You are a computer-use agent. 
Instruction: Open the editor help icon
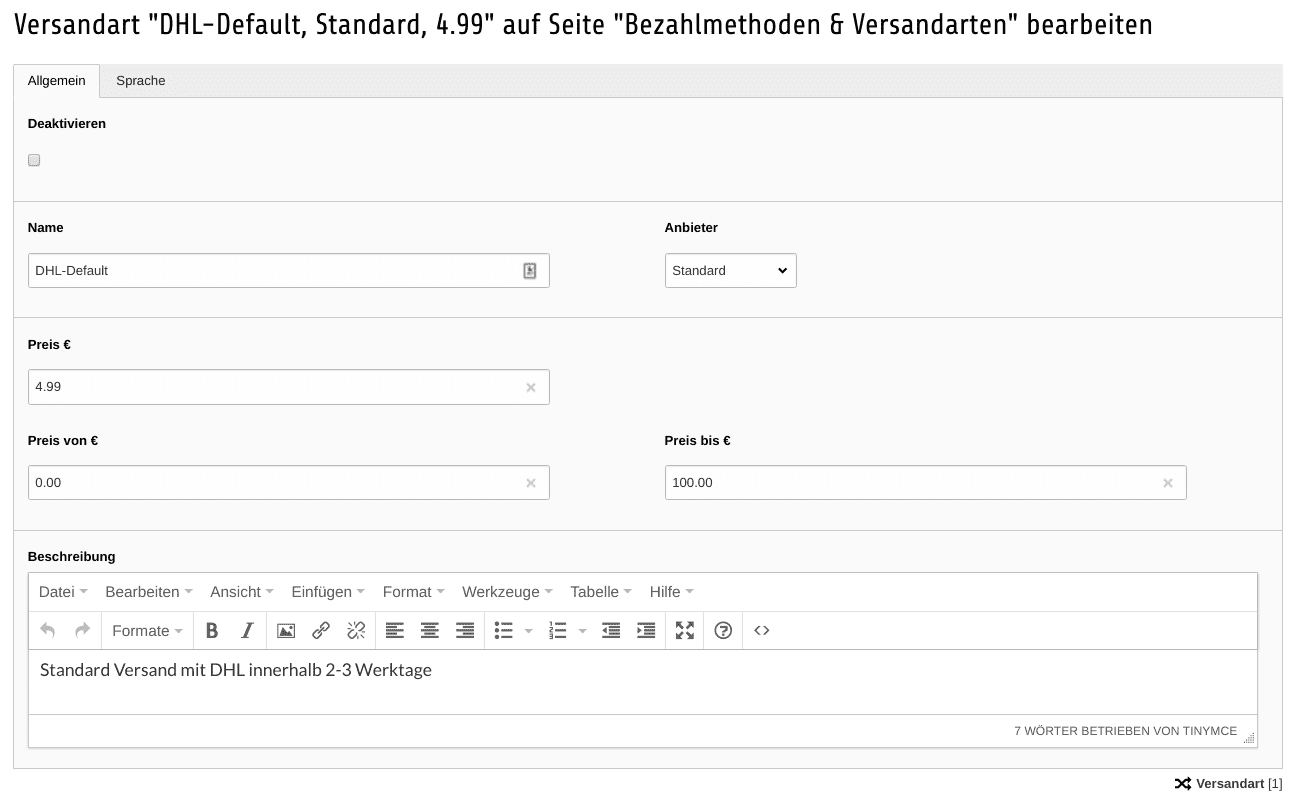click(723, 630)
